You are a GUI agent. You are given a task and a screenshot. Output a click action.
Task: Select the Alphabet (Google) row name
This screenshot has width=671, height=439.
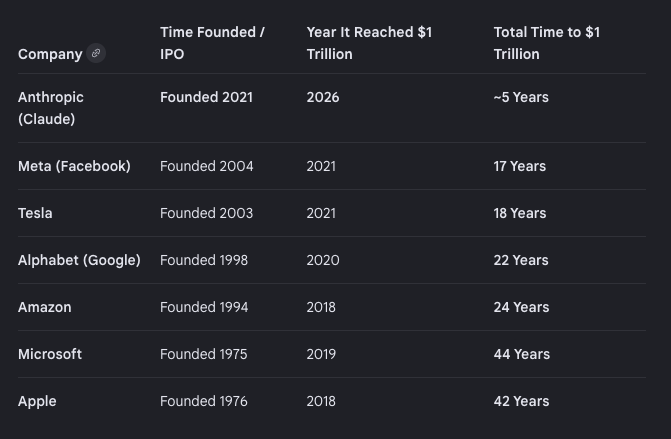pos(79,260)
